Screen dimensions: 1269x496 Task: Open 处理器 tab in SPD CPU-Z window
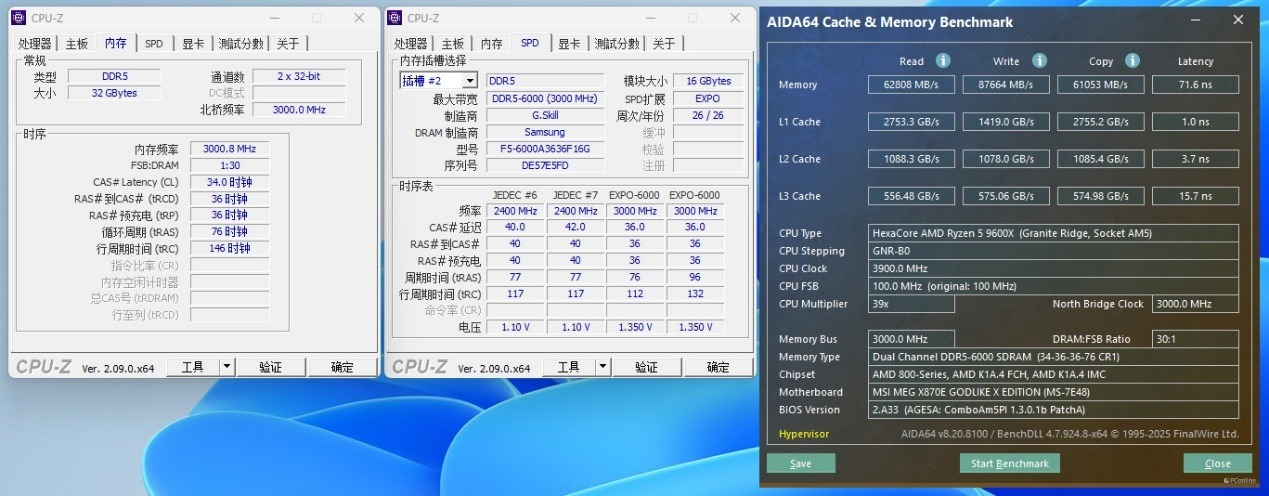pyautogui.click(x=411, y=44)
